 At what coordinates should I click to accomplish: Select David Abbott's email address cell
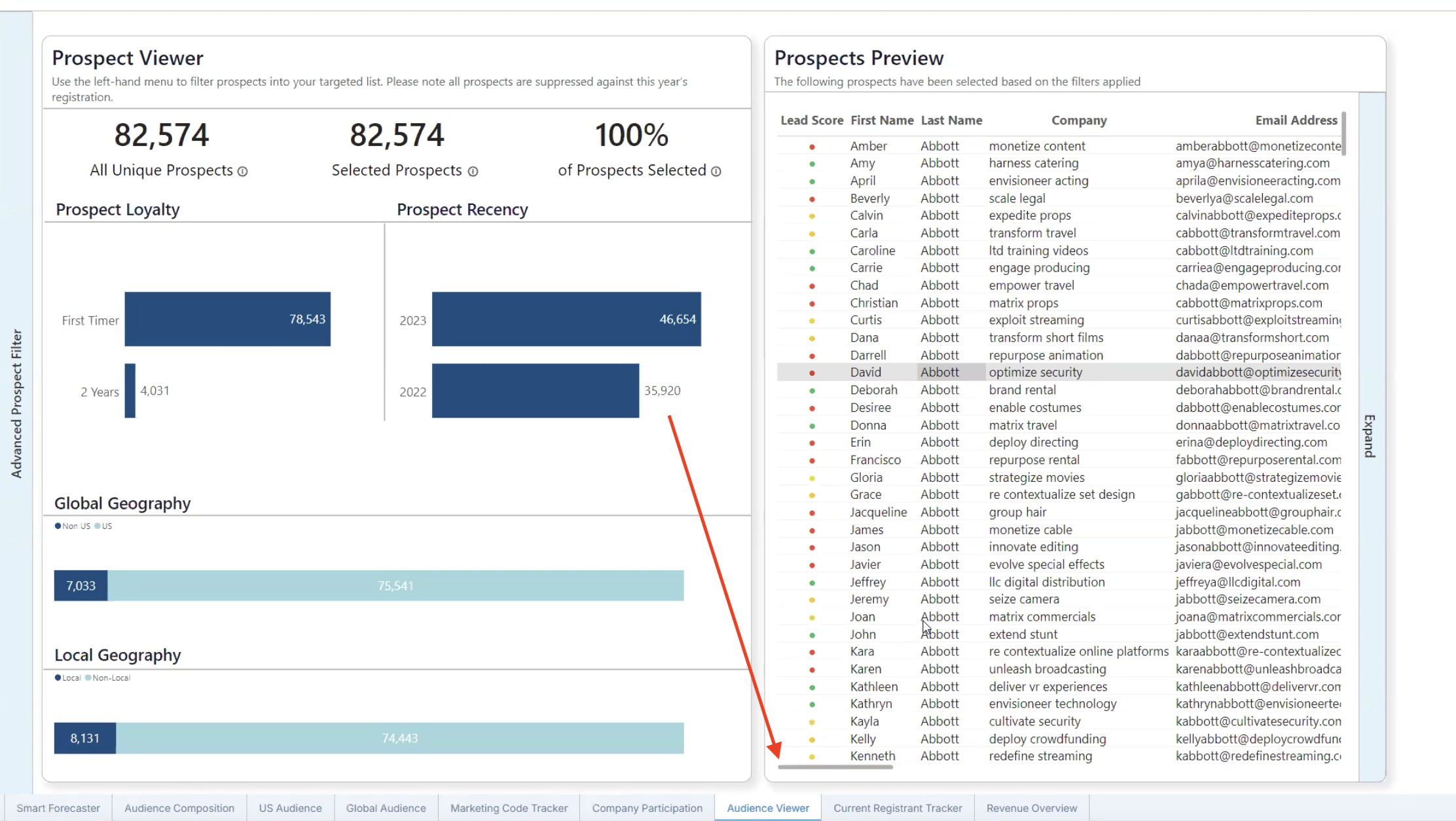coord(1257,372)
